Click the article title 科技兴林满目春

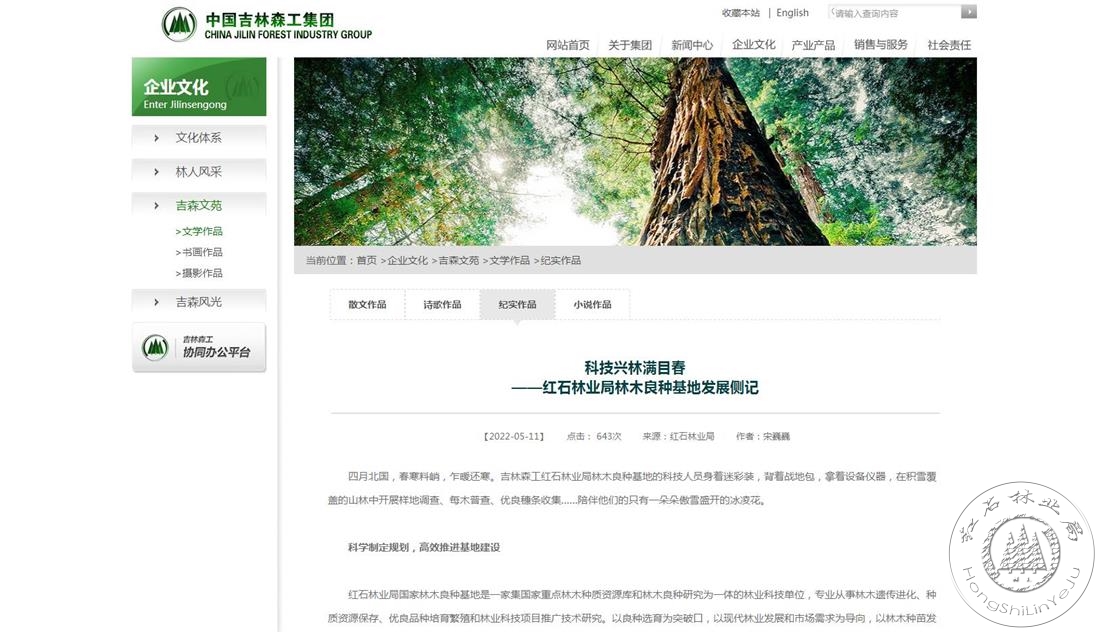635,368
